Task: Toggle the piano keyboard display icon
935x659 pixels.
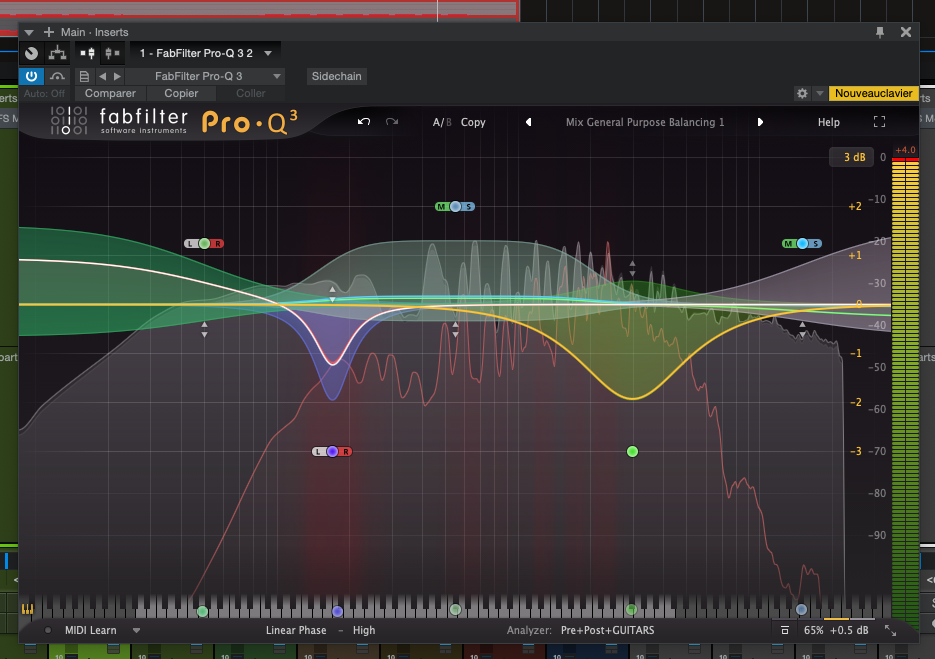Action: 27,609
